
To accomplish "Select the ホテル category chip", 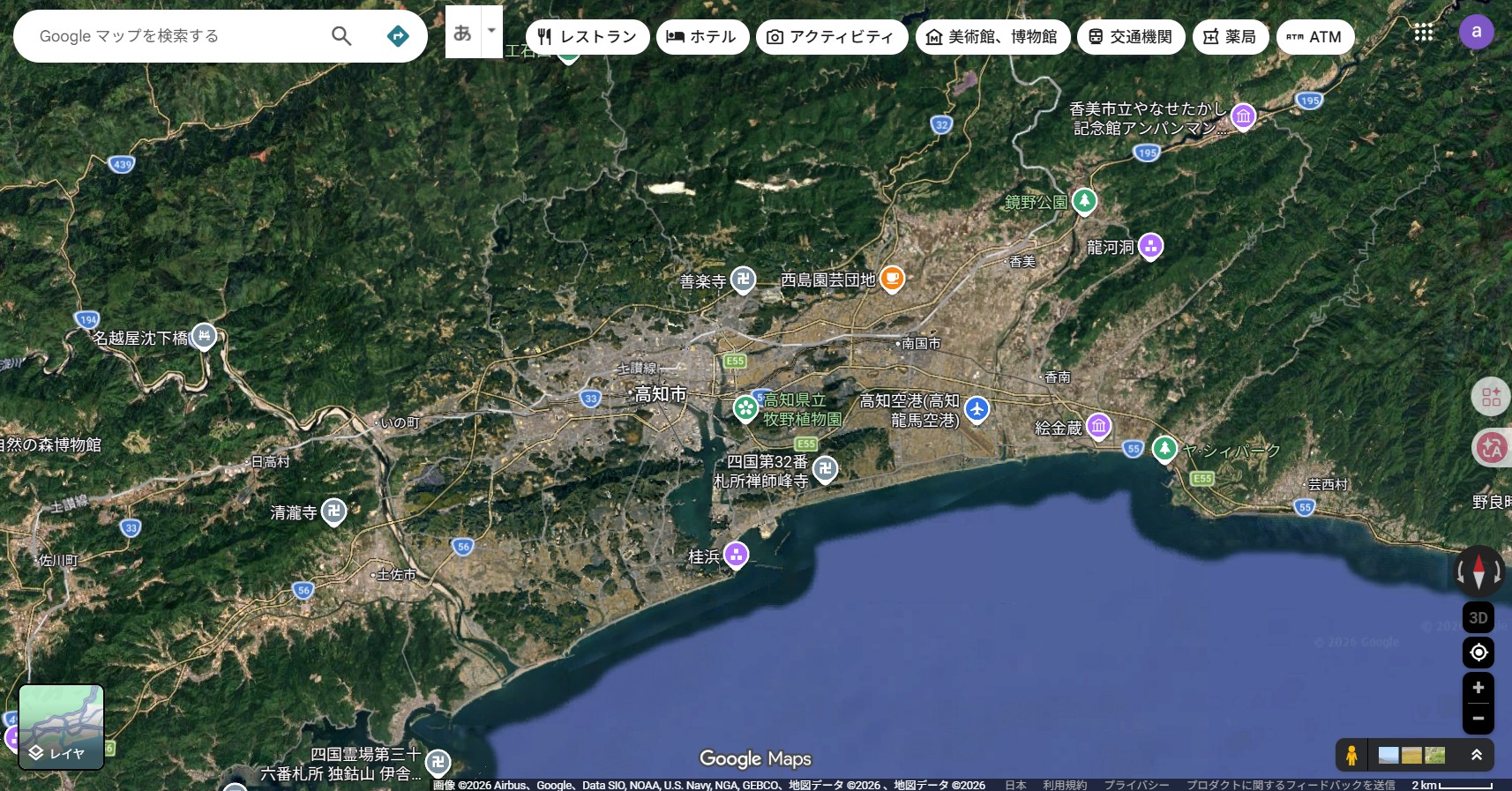I will pos(702,37).
